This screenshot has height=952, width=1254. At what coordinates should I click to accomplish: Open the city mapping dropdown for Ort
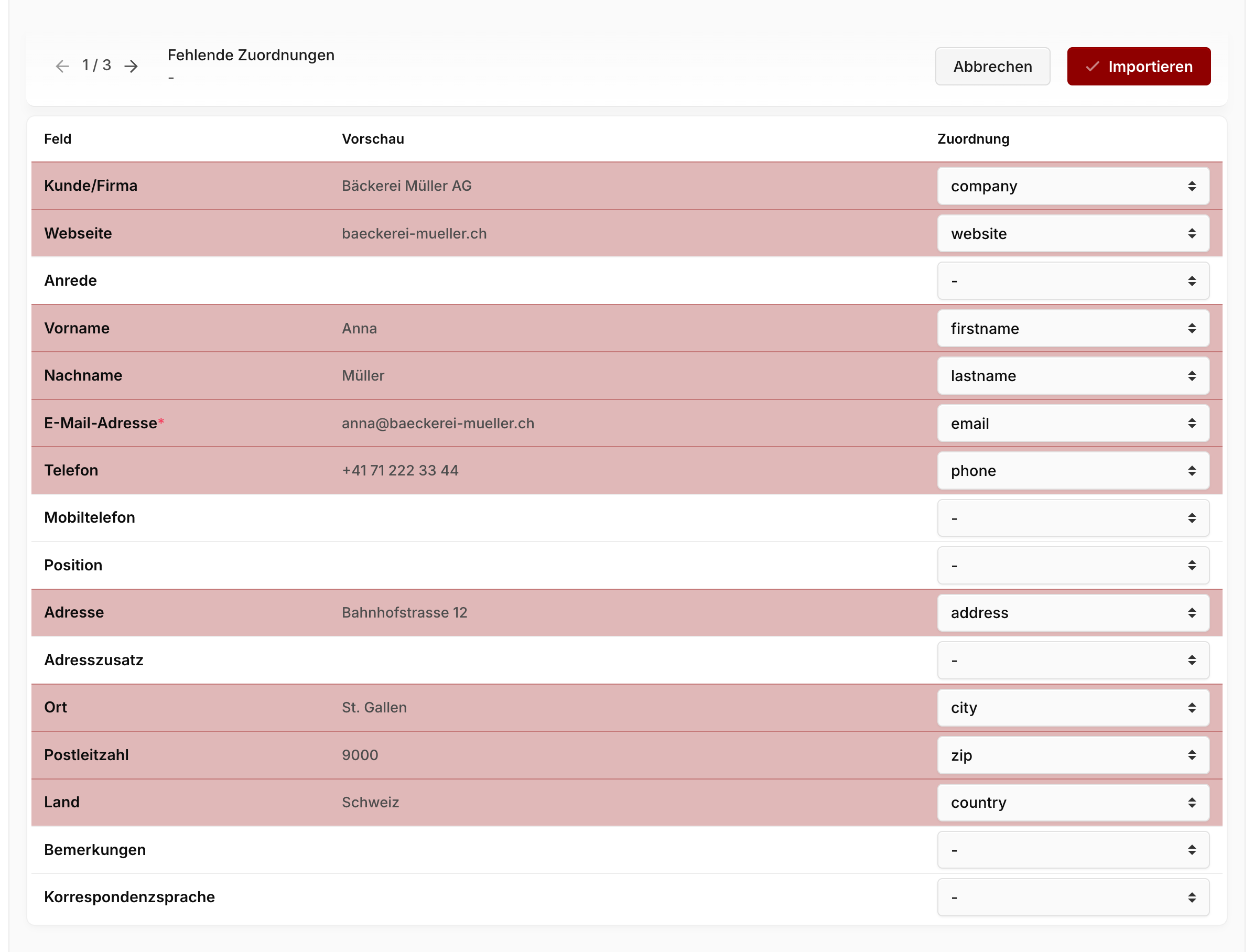[1073, 708]
